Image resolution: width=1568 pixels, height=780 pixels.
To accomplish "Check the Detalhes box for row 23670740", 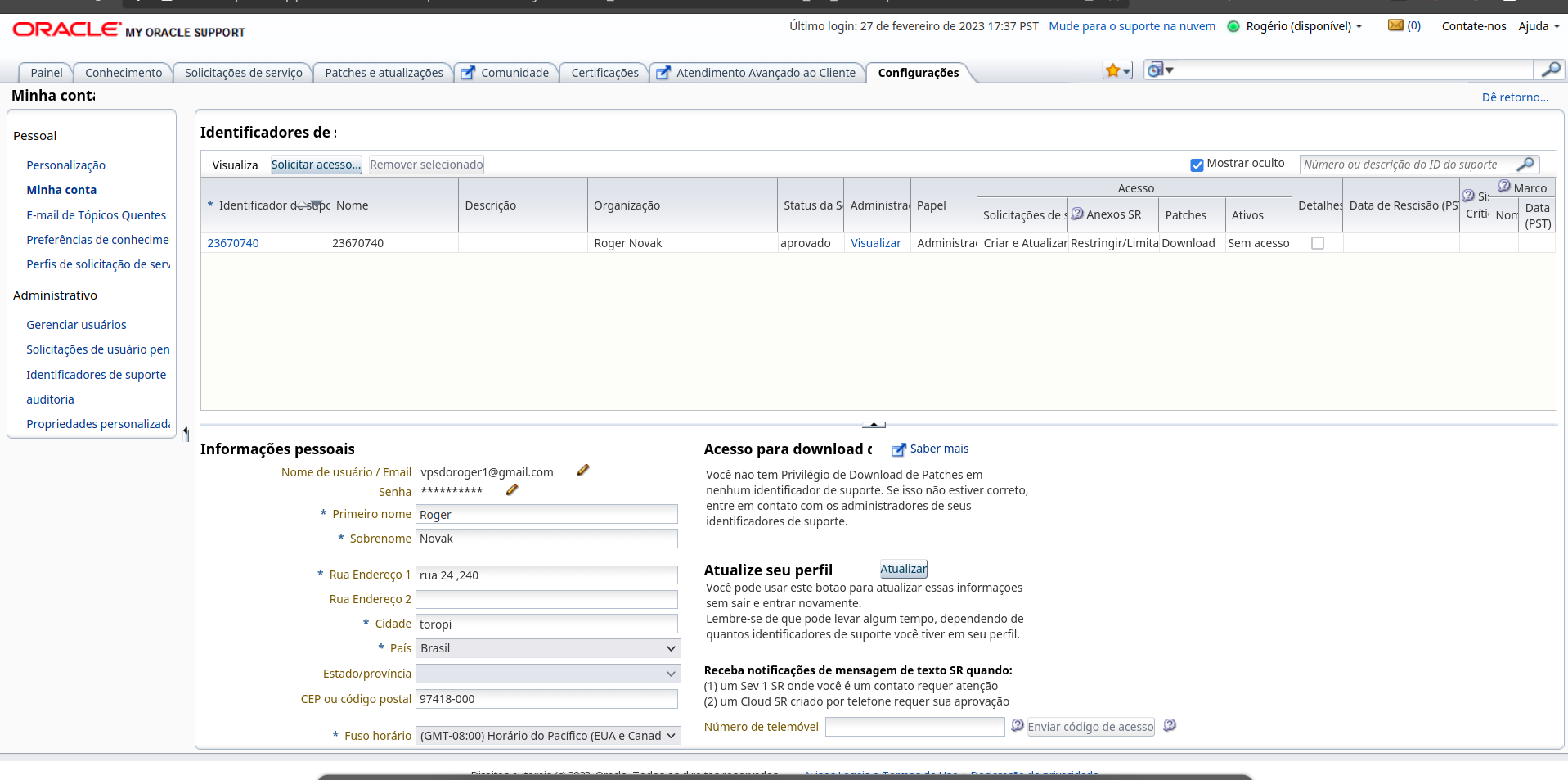I will click(1318, 243).
